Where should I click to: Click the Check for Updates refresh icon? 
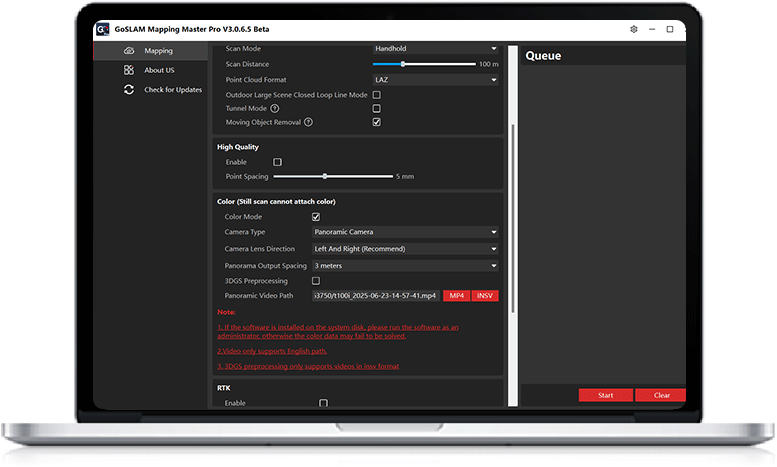coord(129,90)
